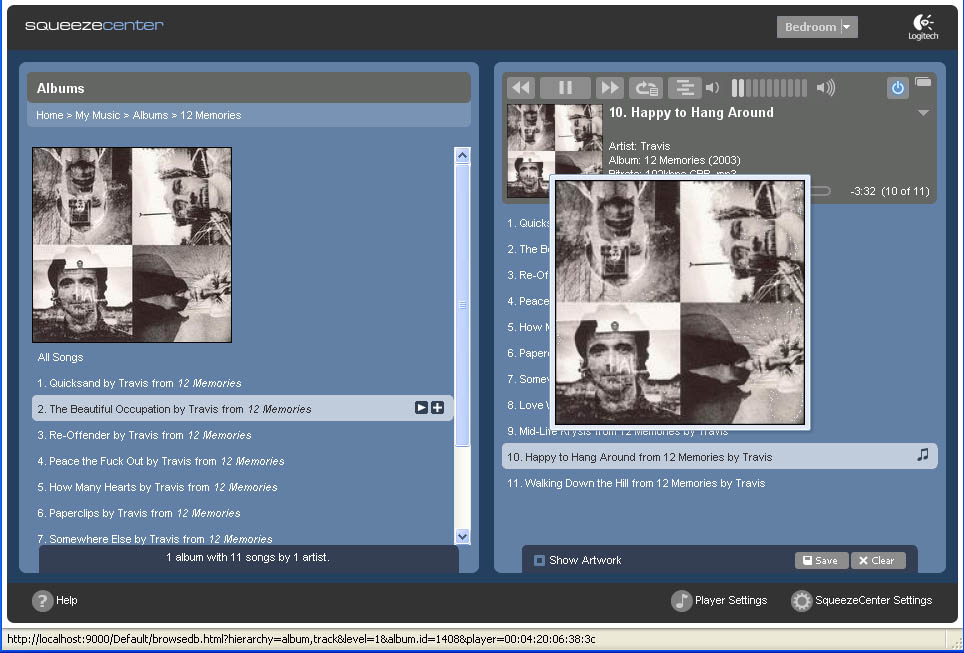Save the current playlist
The height and width of the screenshot is (653, 964).
click(x=821, y=560)
